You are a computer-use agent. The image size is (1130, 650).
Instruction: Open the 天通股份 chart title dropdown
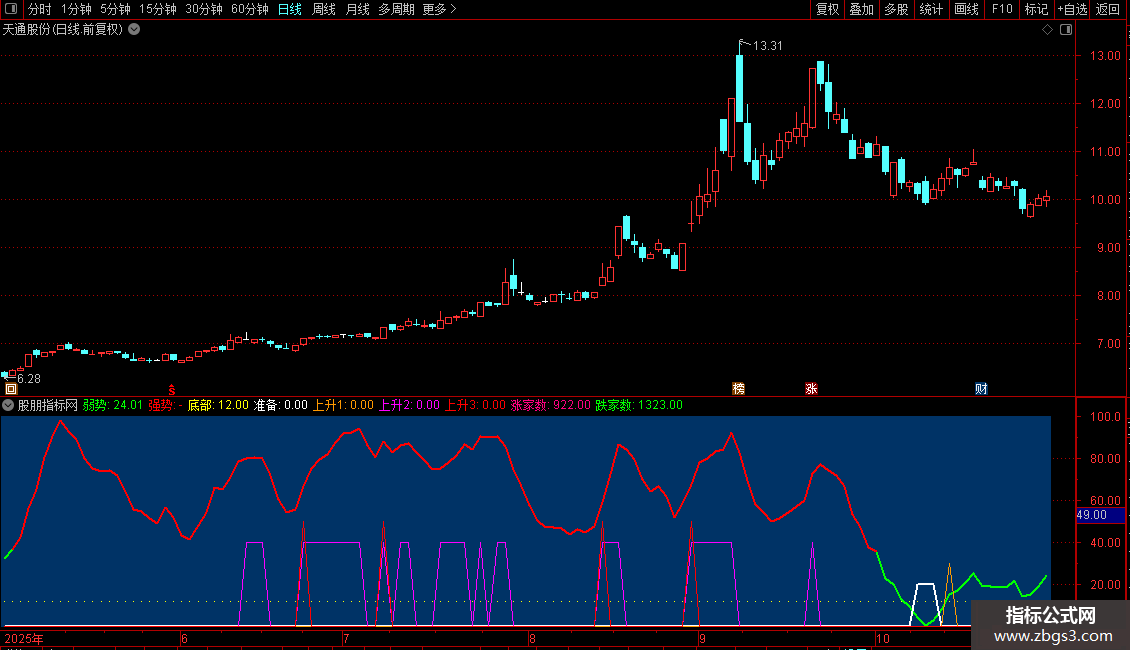[134, 30]
